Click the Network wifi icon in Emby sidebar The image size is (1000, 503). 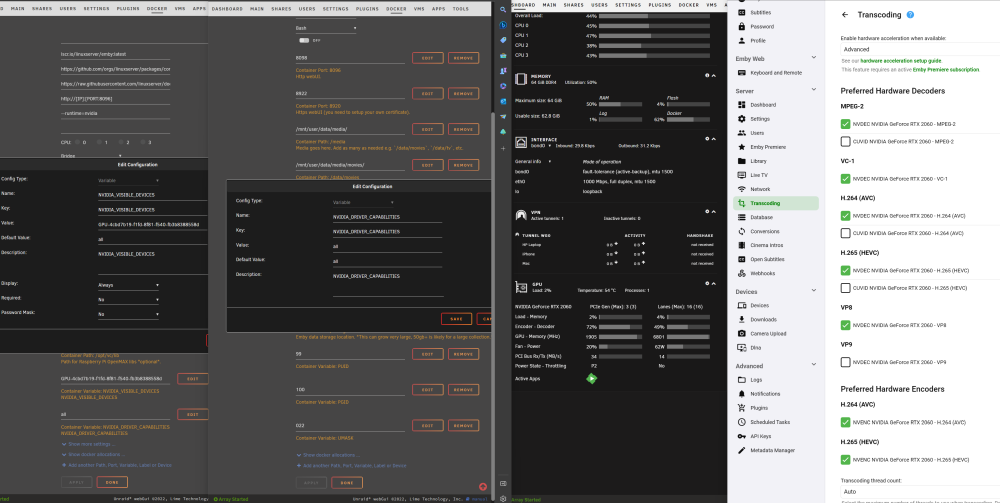pos(741,189)
